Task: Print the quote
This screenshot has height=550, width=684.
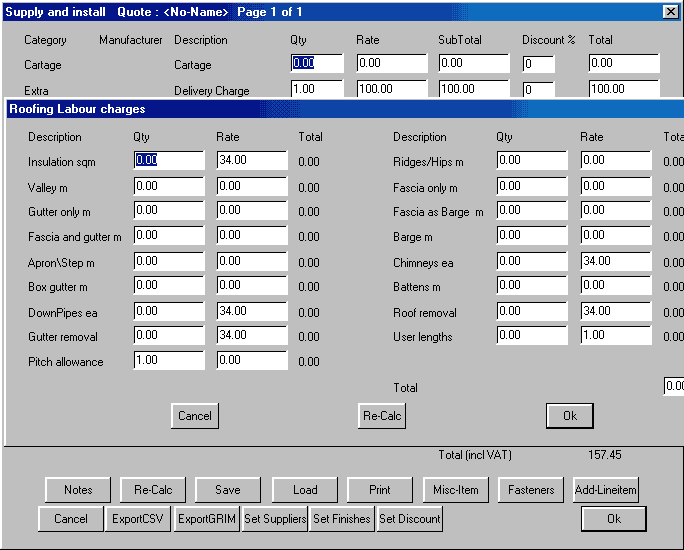Action: click(x=380, y=490)
